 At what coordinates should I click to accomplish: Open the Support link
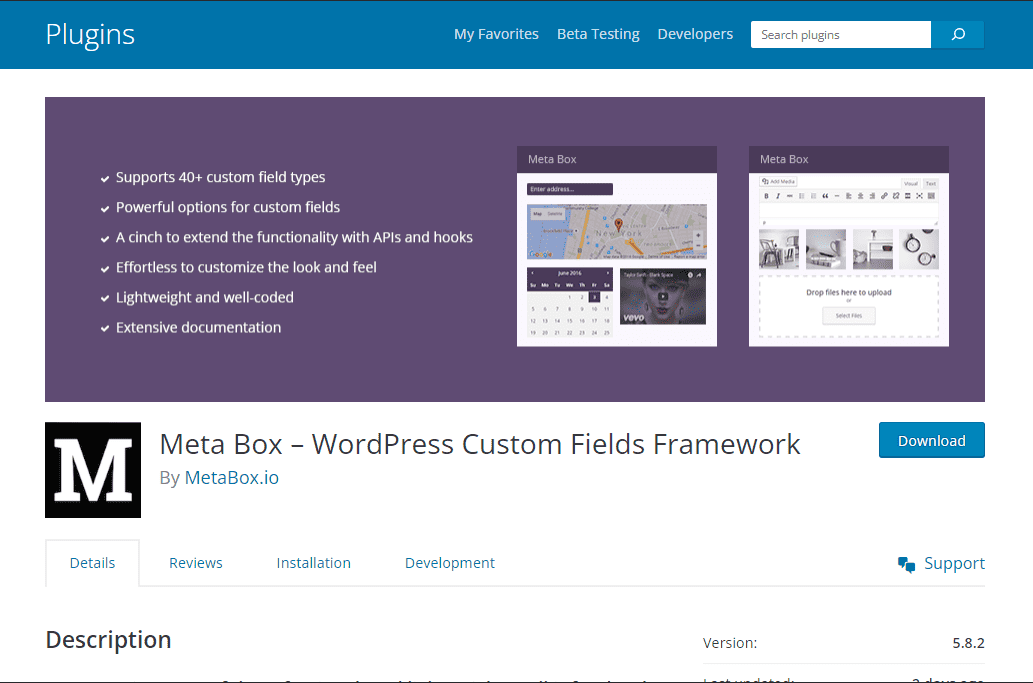point(954,564)
